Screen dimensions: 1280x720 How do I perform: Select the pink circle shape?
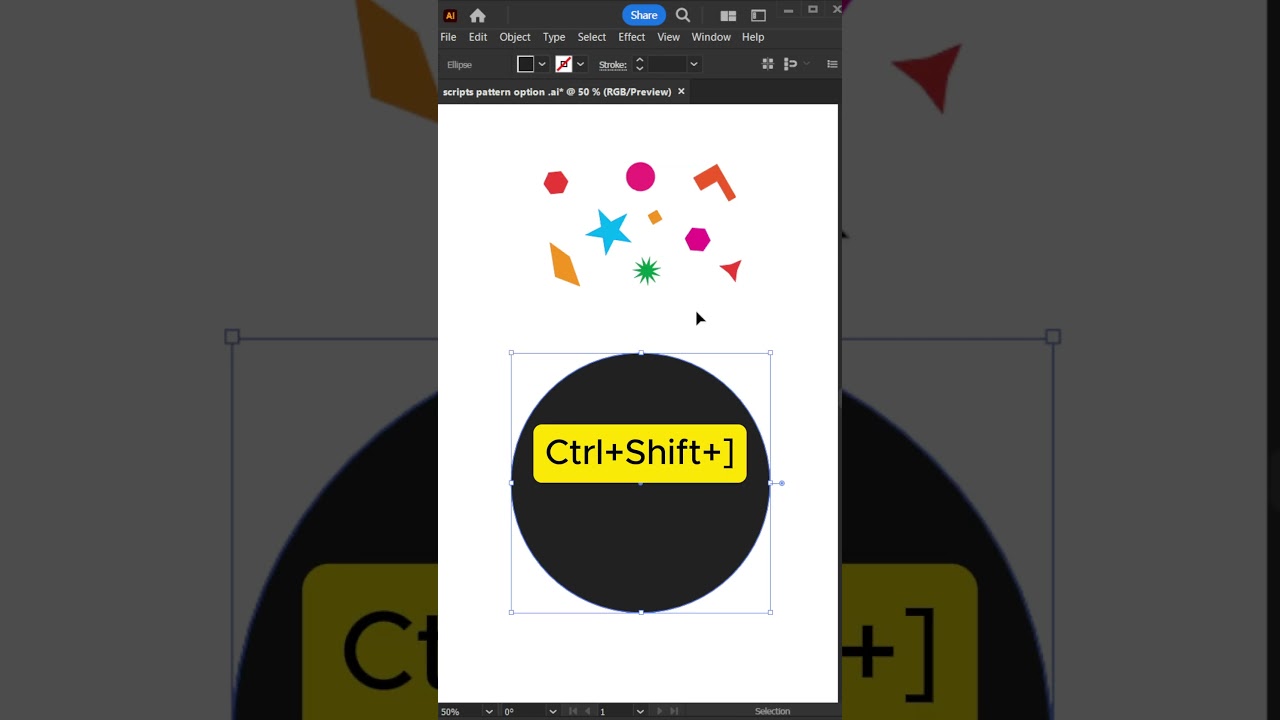coord(640,177)
